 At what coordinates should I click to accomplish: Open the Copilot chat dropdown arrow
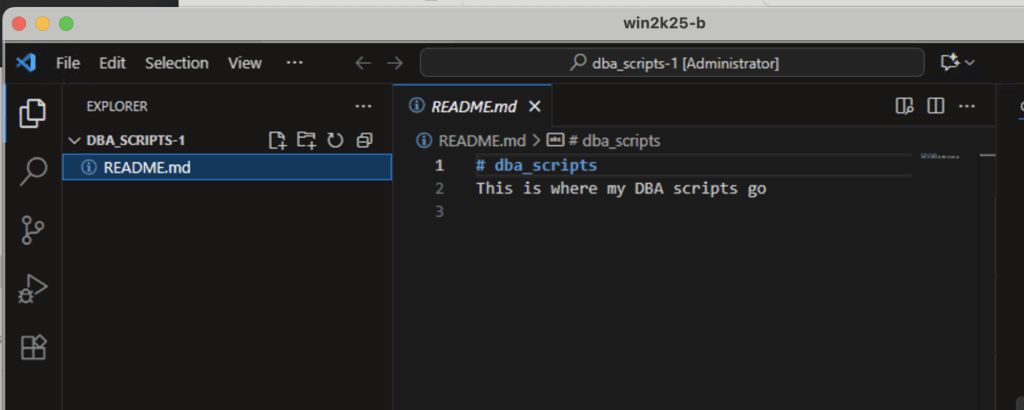970,63
